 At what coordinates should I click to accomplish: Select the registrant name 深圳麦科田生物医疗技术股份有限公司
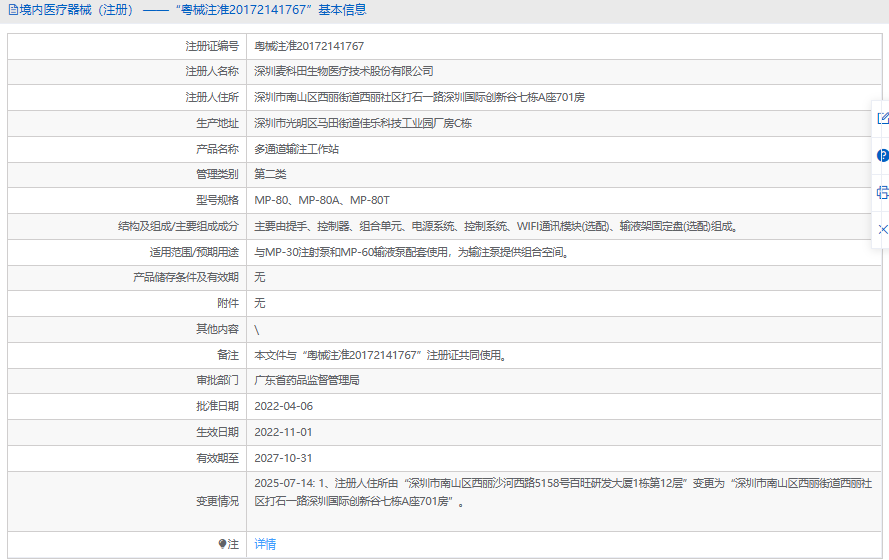pos(344,71)
